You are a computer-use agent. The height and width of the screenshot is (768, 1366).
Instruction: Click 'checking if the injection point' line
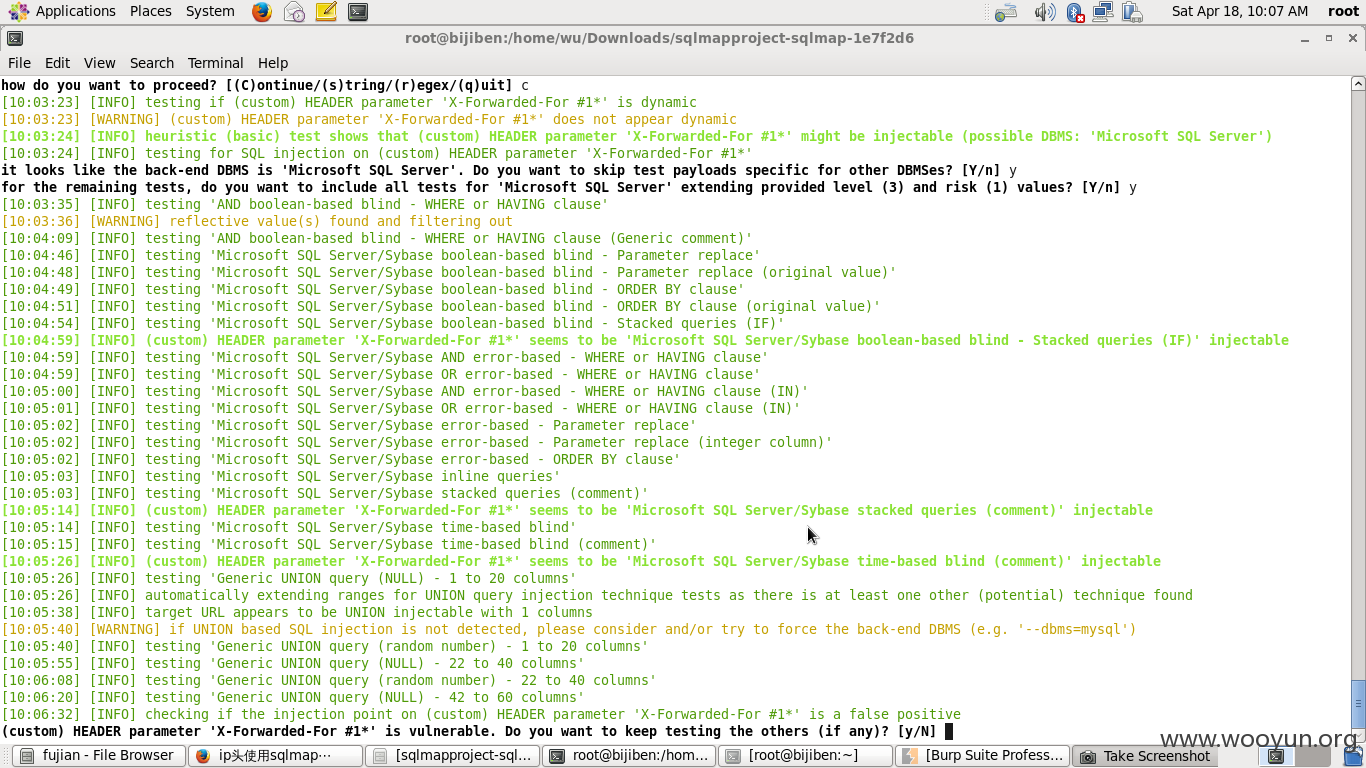(x=481, y=714)
